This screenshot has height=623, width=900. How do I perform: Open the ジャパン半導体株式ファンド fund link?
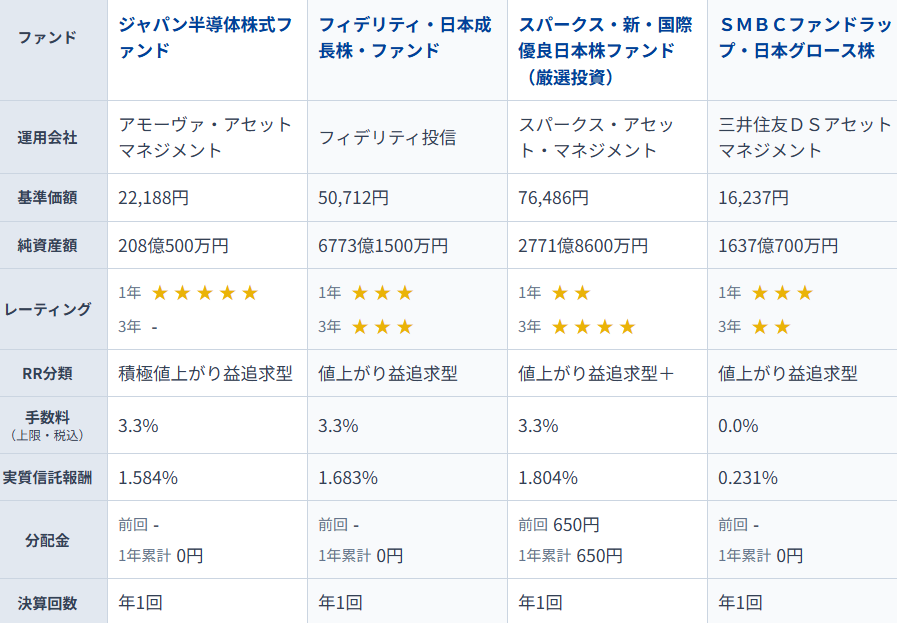(205, 39)
